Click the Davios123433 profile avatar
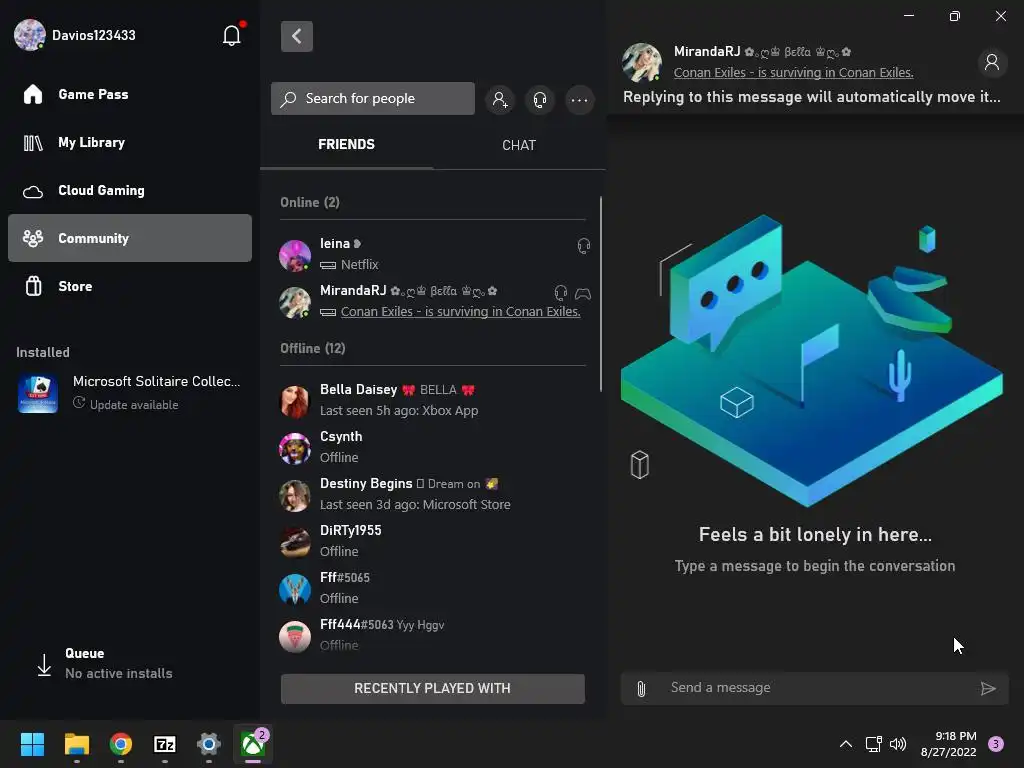This screenshot has width=1024, height=768. coord(29,35)
